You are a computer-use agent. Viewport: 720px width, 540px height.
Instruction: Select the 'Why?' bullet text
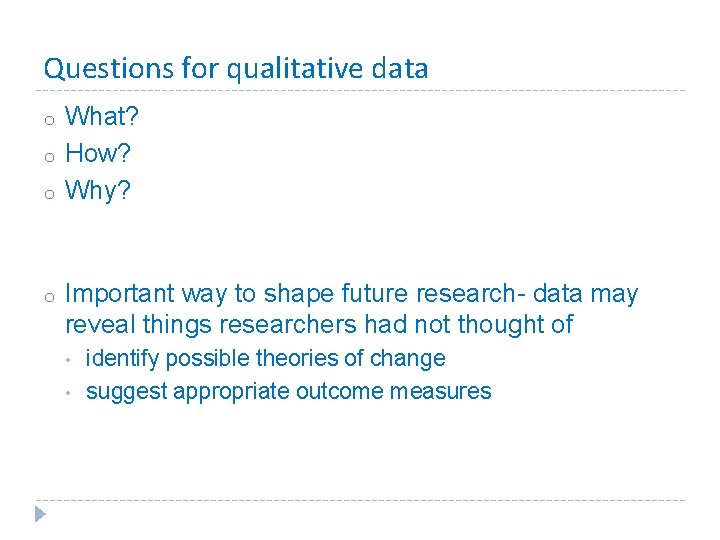coord(98,191)
